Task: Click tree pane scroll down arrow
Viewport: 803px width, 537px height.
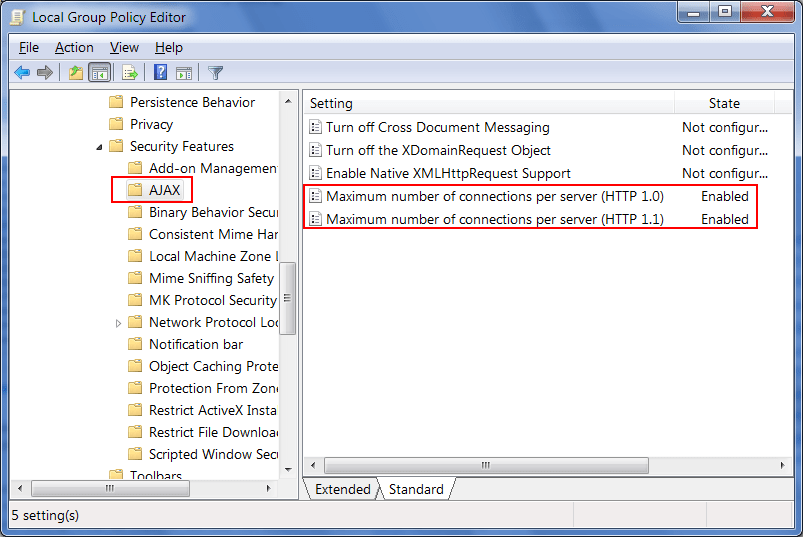Action: coord(288,469)
